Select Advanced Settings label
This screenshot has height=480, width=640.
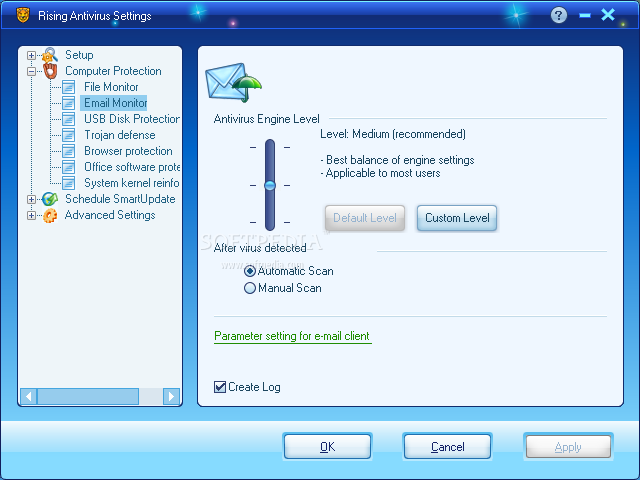pyautogui.click(x=110, y=215)
